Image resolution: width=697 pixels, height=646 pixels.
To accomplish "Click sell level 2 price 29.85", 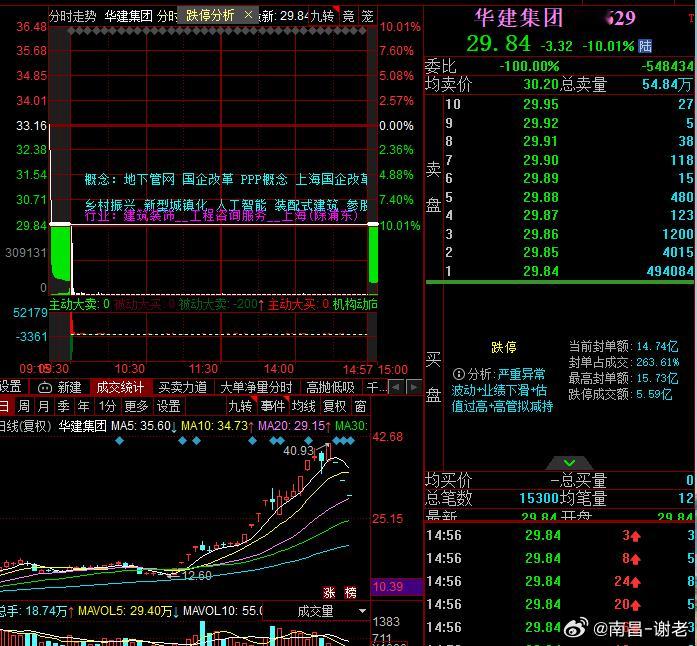I will pos(541,252).
